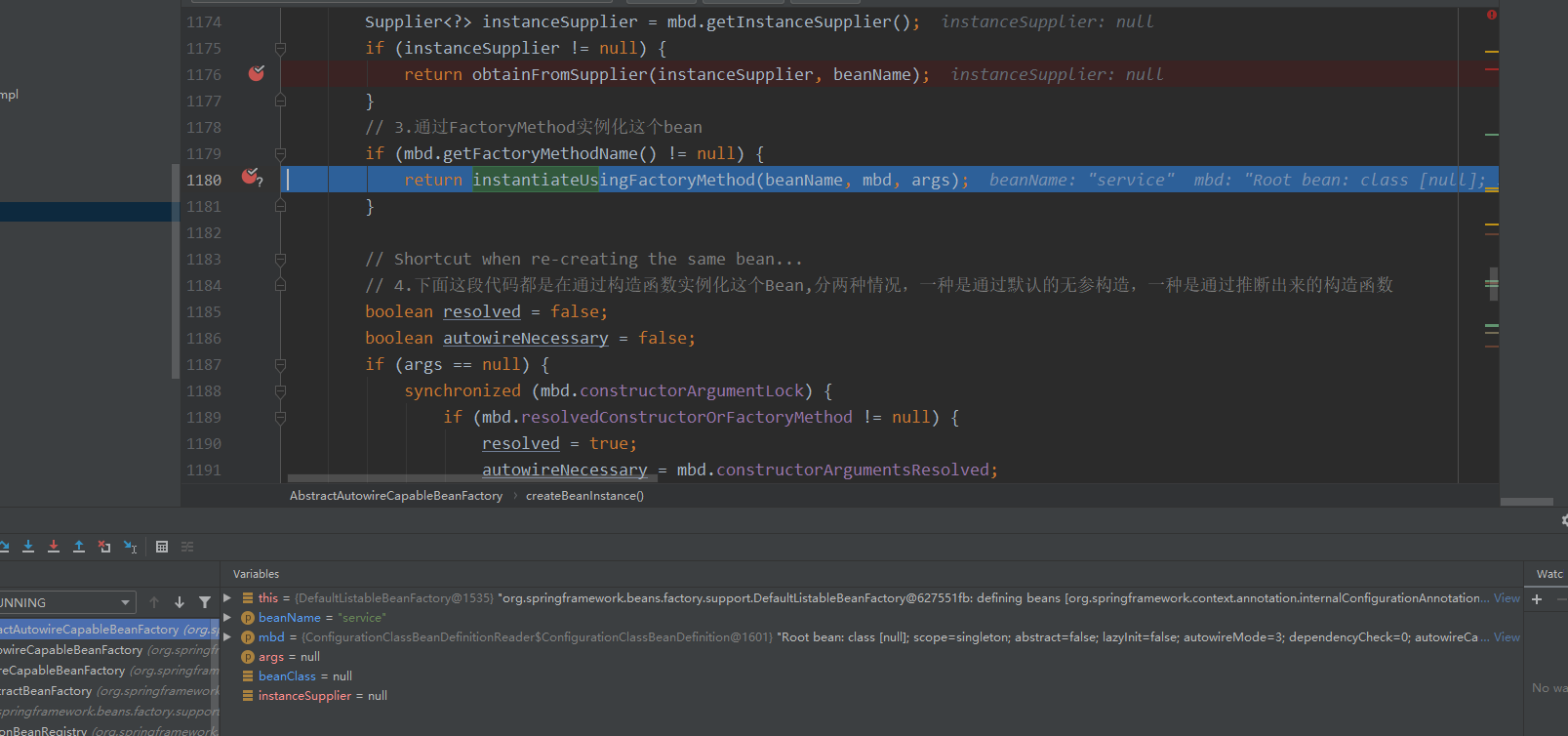This screenshot has width=1568, height=736.
Task: Click resolvedConstructorOrFactoryMethod on line 1189
Action: click(687, 417)
